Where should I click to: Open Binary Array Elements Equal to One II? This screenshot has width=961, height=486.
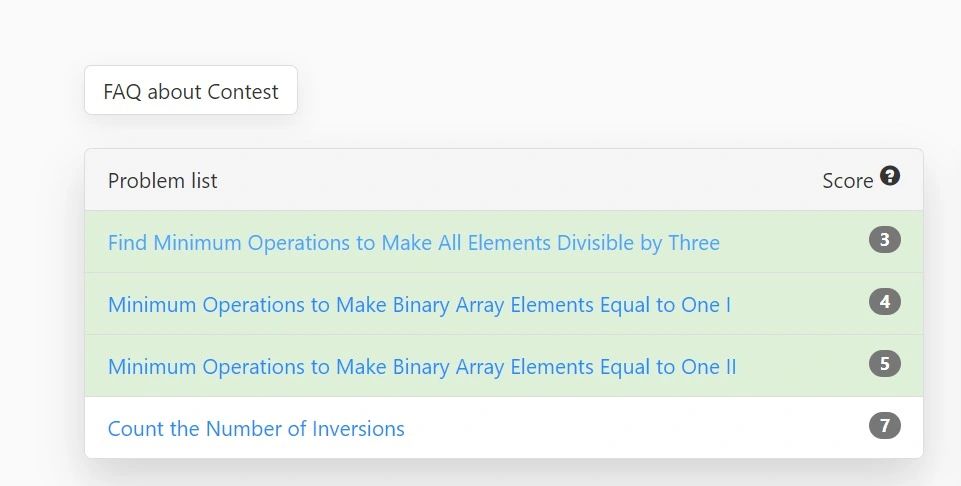coord(421,367)
